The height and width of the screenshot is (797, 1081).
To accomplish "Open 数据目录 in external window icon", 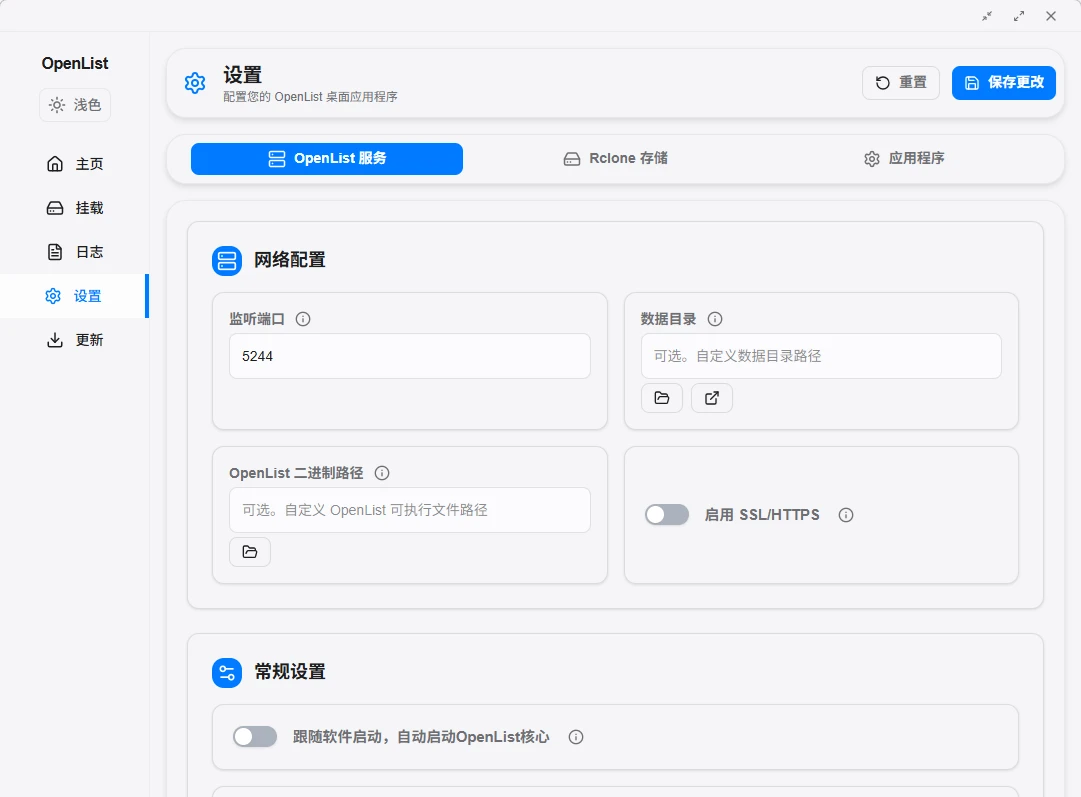I will pos(712,398).
